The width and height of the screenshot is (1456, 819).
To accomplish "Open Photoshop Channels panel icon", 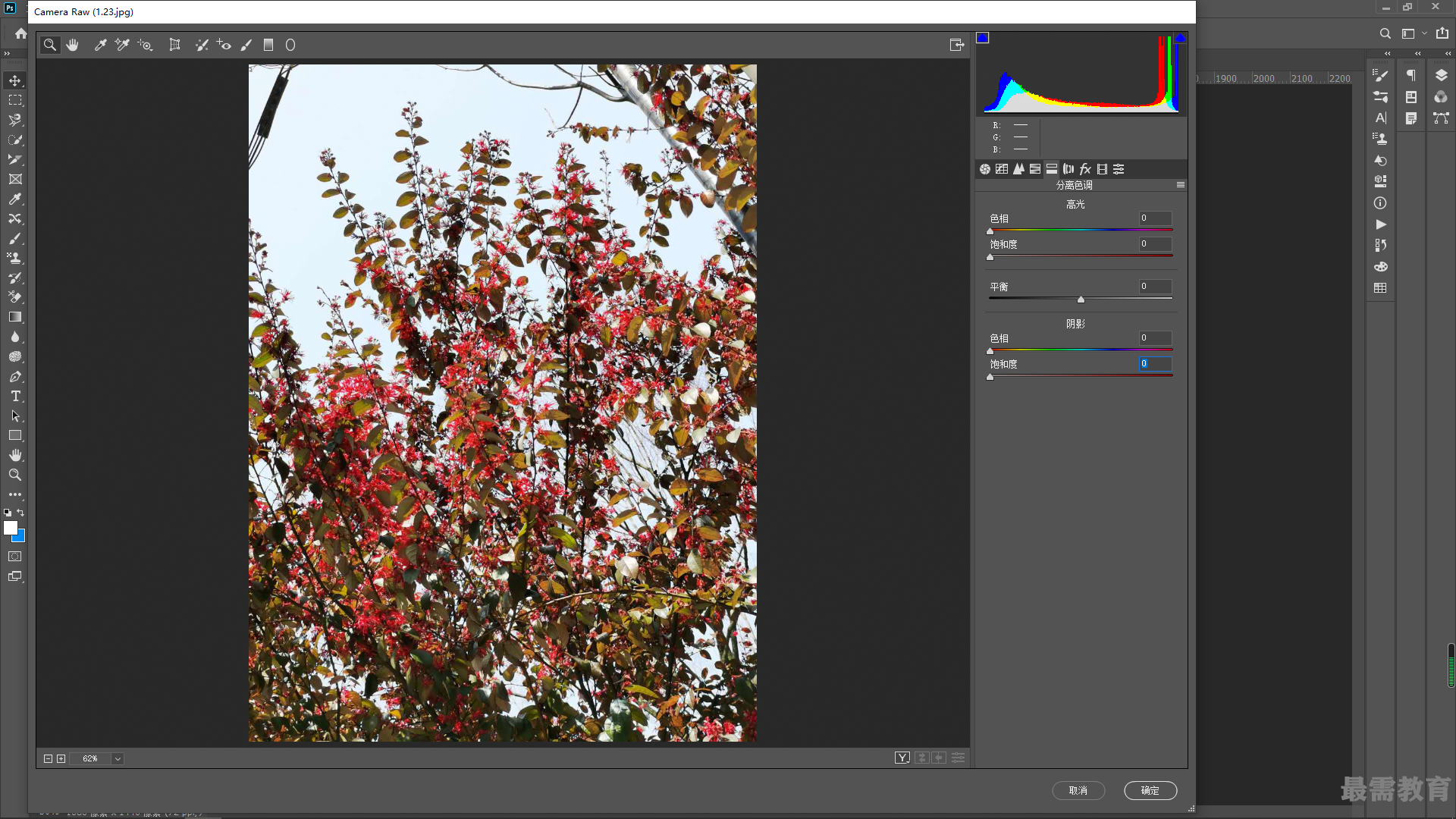I will [x=1441, y=96].
